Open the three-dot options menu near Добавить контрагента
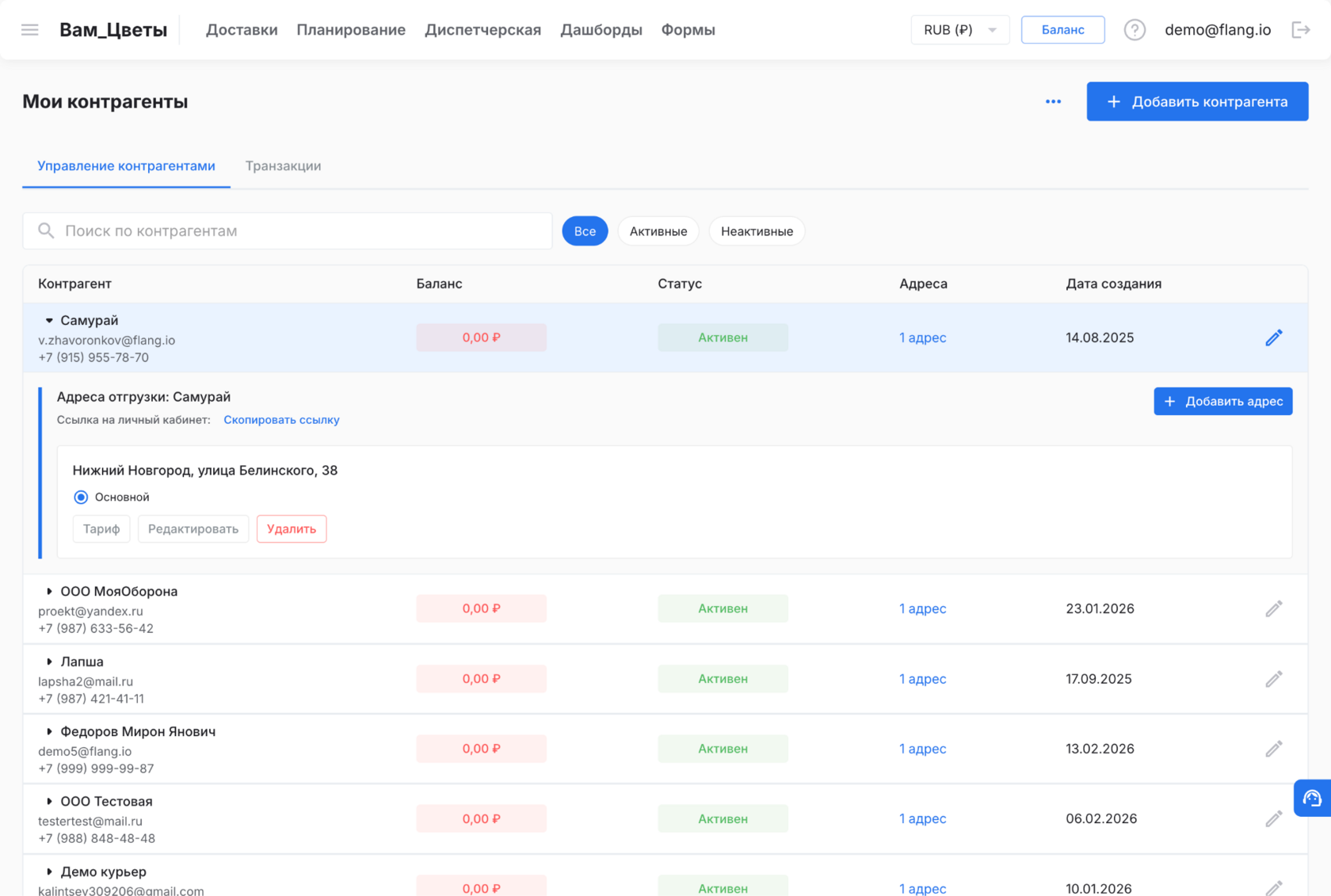 pyautogui.click(x=1053, y=101)
